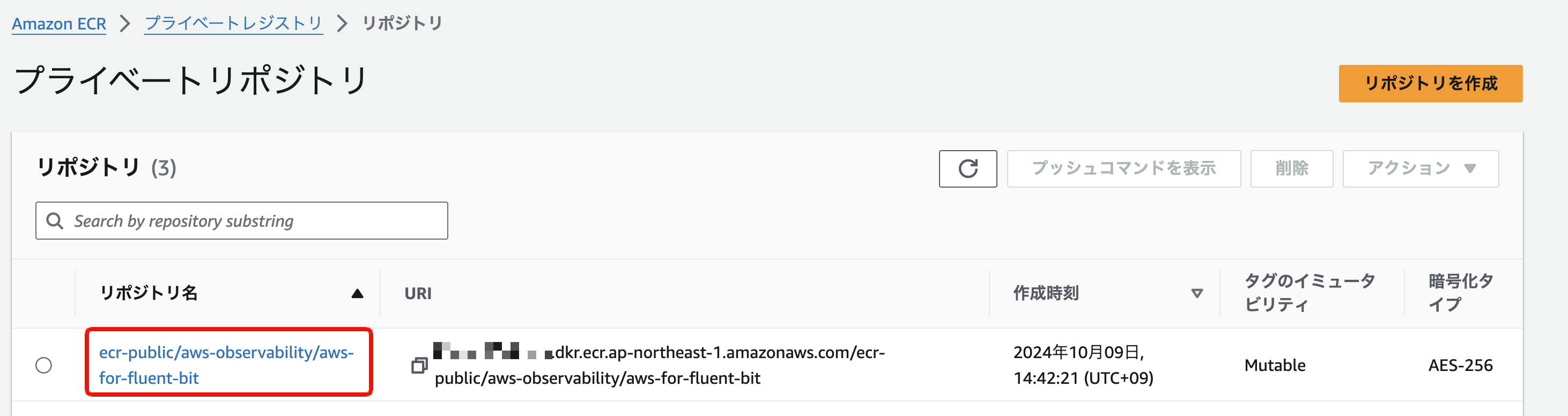
Task: Open the アクション dropdown menu
Action: click(x=1420, y=168)
